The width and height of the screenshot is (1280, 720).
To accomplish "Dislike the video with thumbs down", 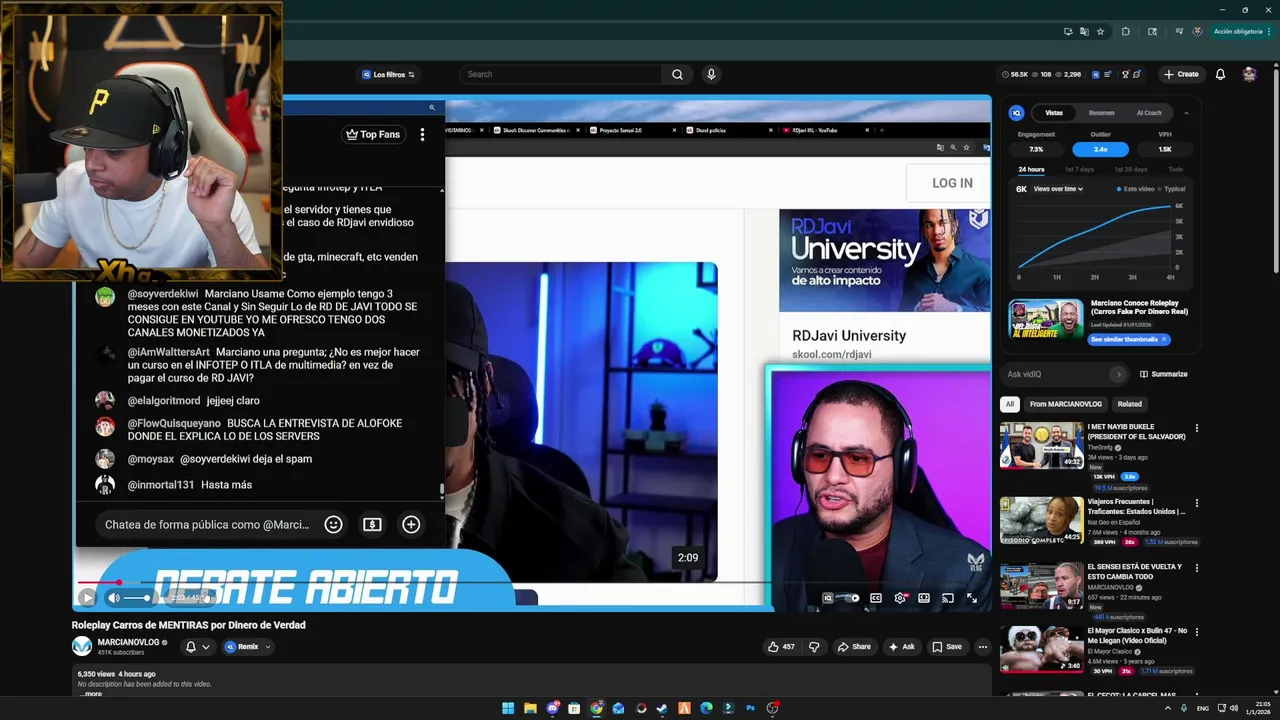I will pos(814,647).
